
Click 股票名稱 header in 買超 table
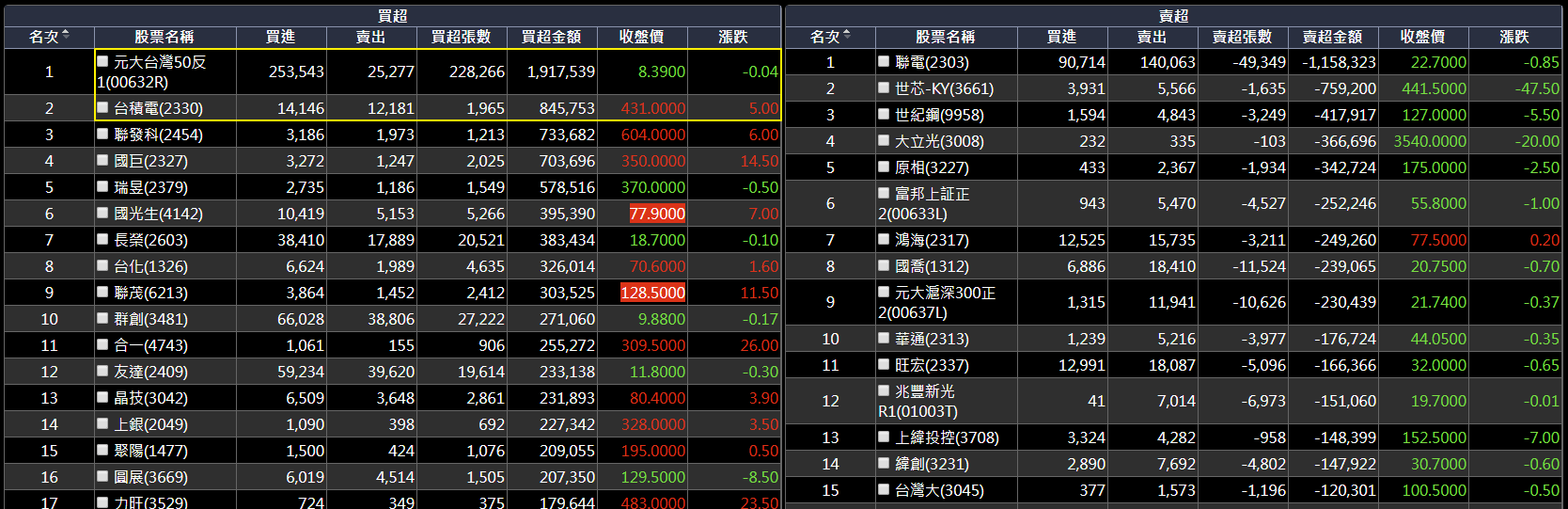pos(165,37)
